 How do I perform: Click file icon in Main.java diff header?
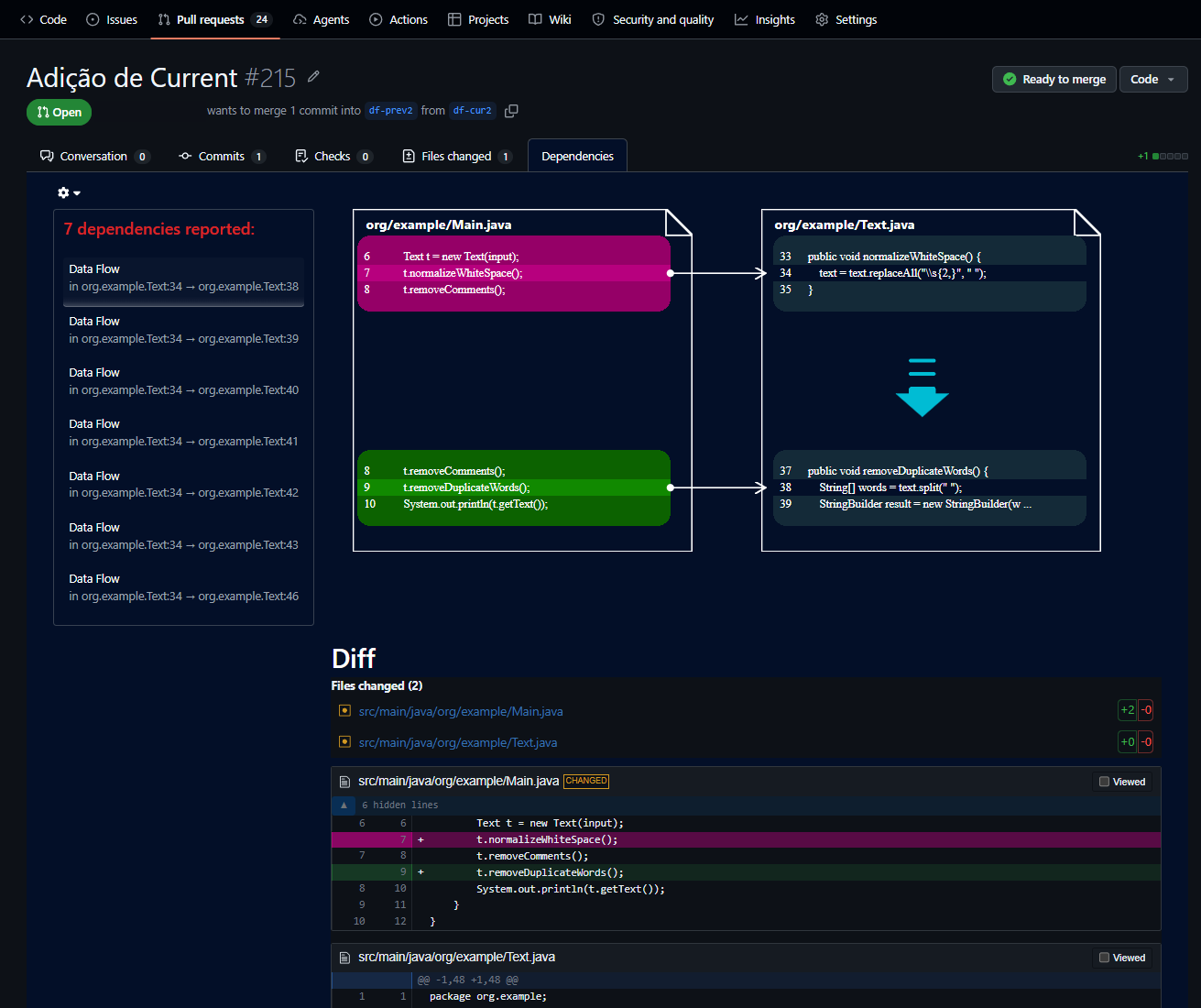coord(344,782)
